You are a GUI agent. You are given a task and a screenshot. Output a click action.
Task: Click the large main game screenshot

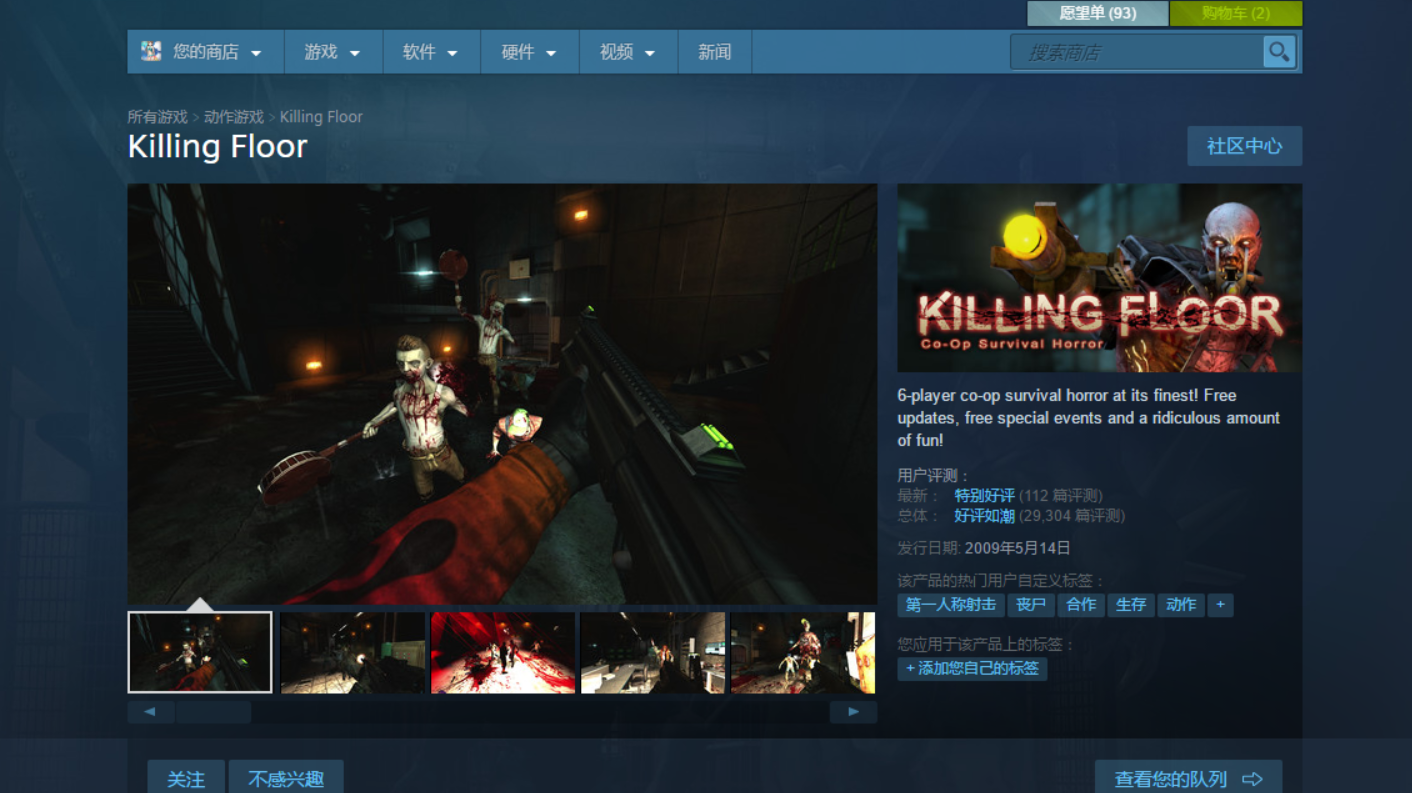(502, 394)
